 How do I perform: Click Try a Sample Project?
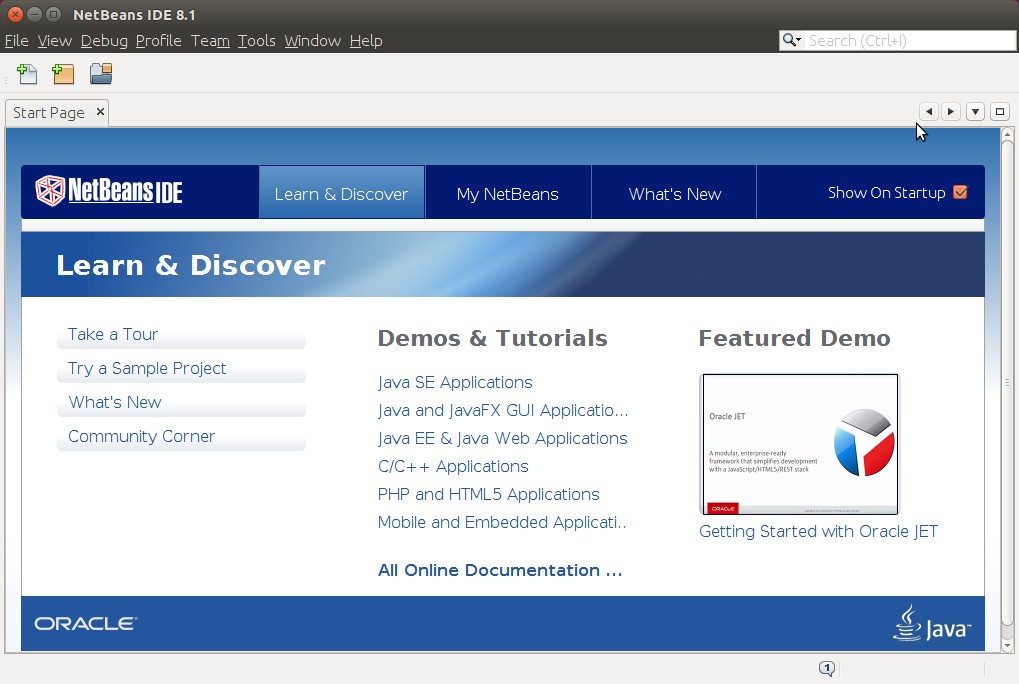tap(181, 369)
